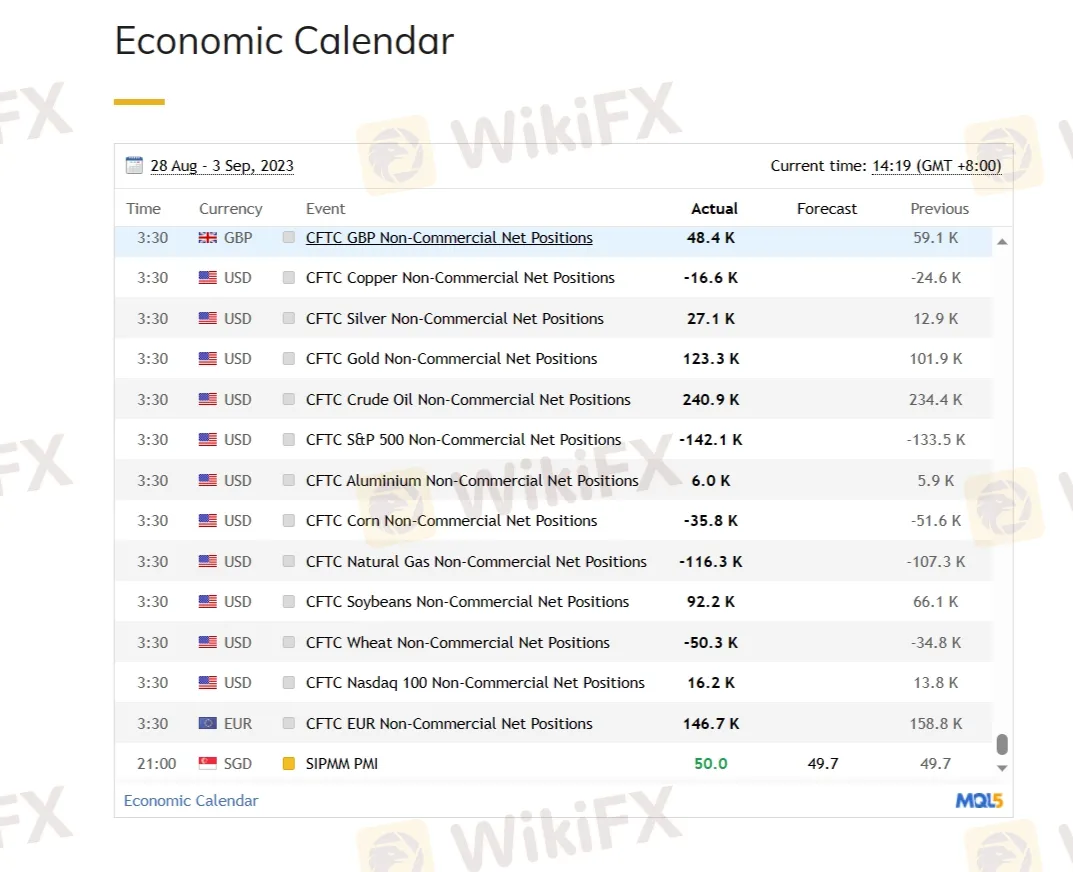This screenshot has height=872, width=1073.
Task: Click the UK flag in GBP row
Action: (207, 238)
